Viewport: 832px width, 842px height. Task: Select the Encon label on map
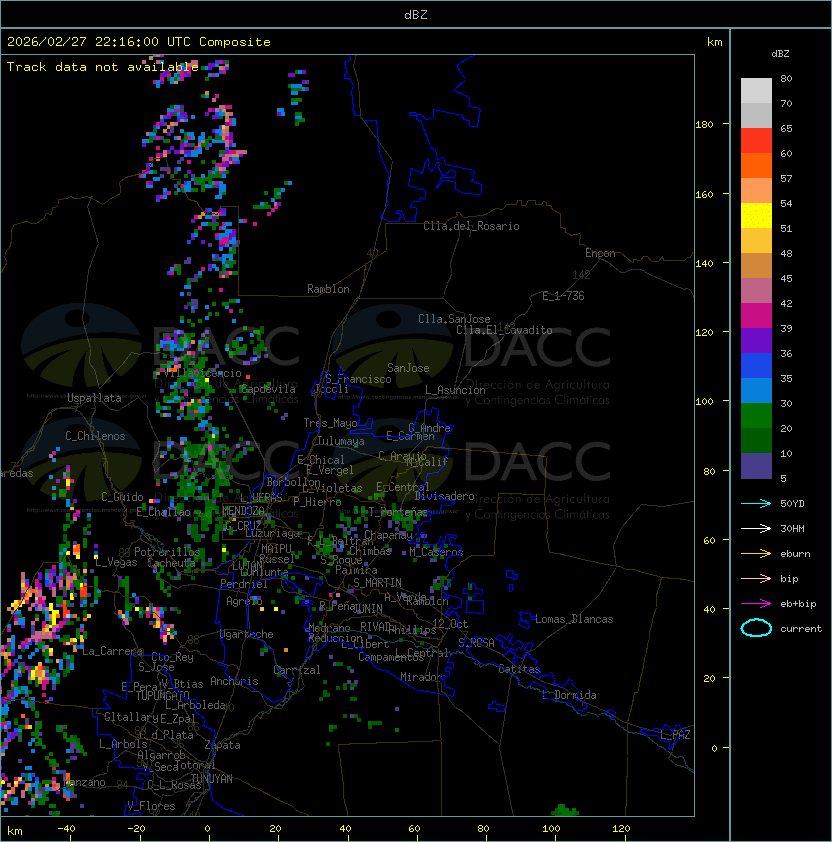pyautogui.click(x=600, y=253)
